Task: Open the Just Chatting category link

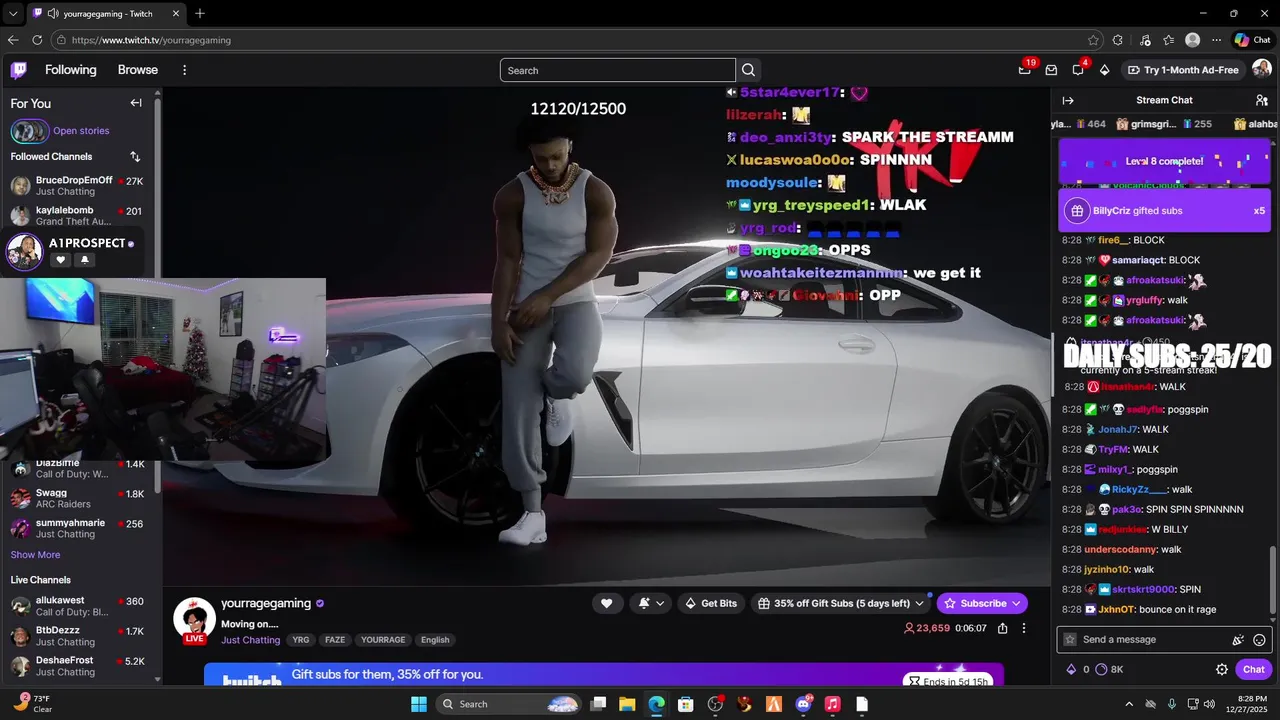Action: 250,640
